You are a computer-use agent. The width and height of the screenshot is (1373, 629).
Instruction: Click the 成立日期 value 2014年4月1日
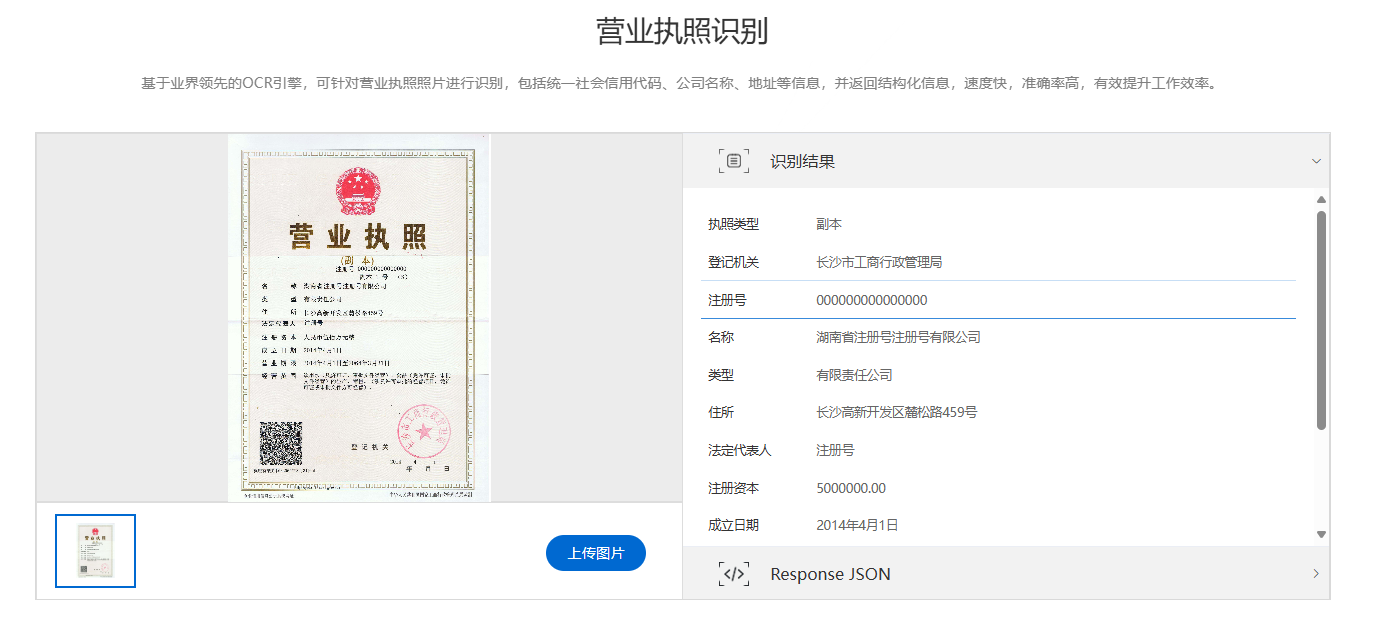857,525
